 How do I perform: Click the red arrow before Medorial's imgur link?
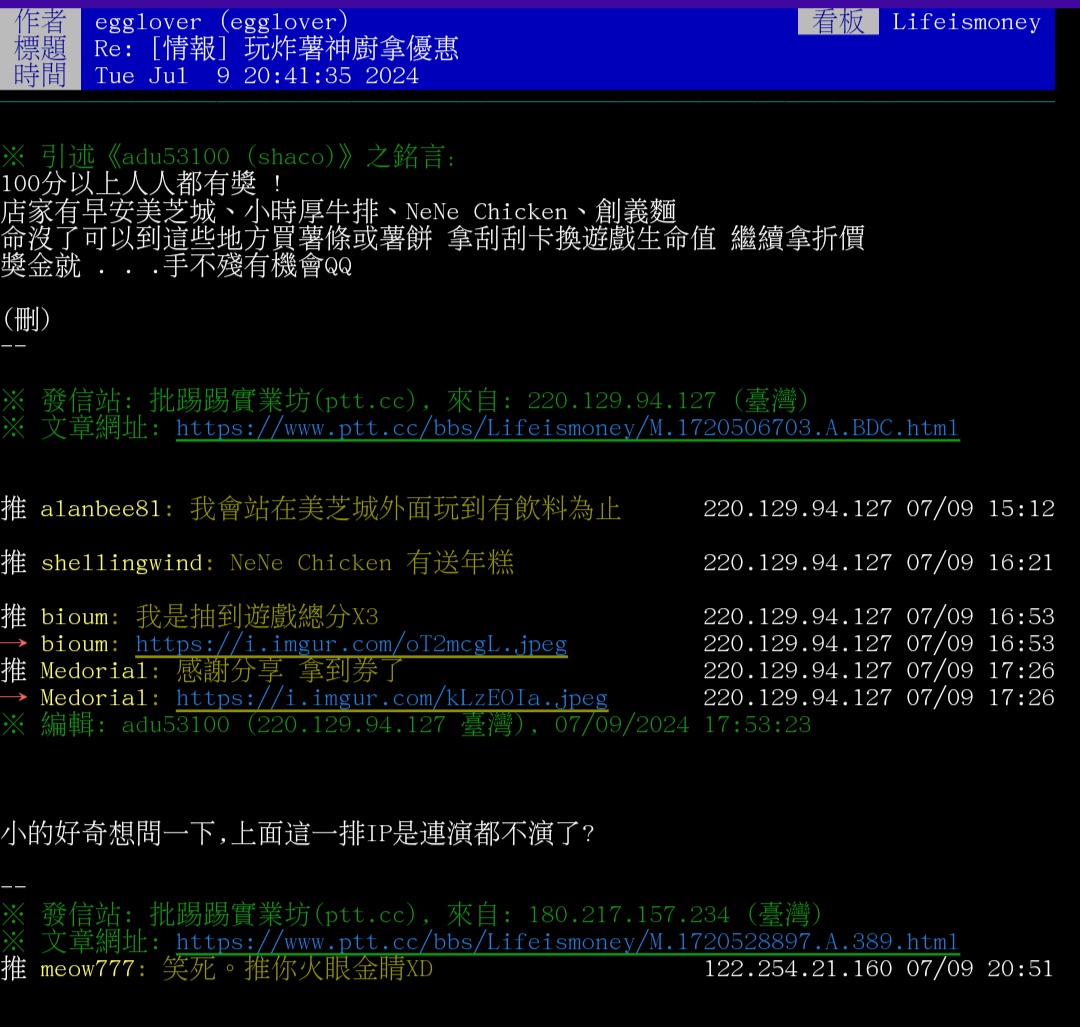14,698
